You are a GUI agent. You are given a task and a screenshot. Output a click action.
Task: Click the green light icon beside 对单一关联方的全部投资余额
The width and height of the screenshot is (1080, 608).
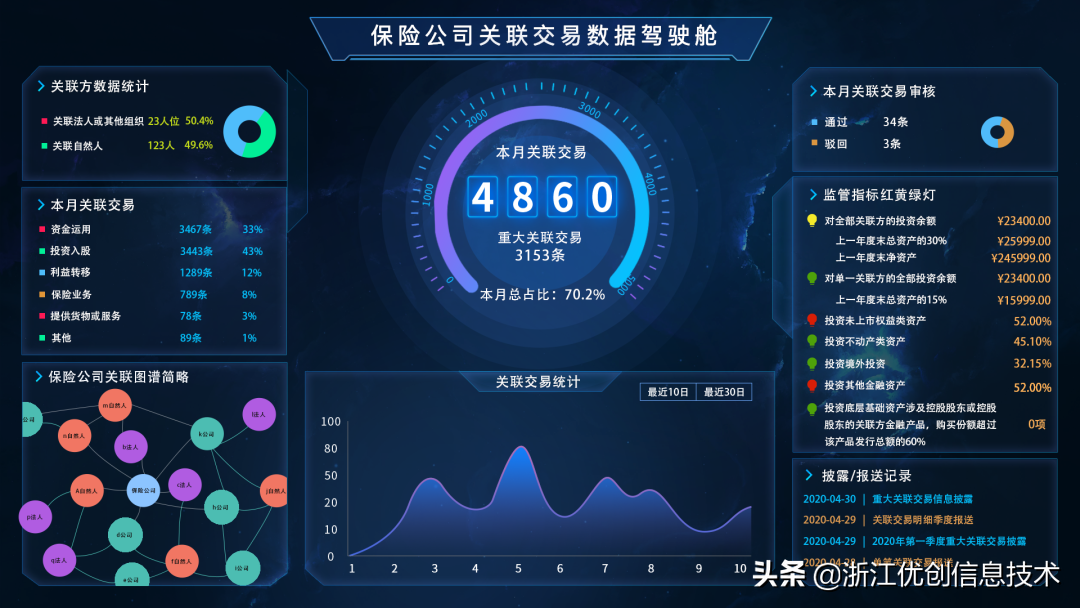(811, 278)
